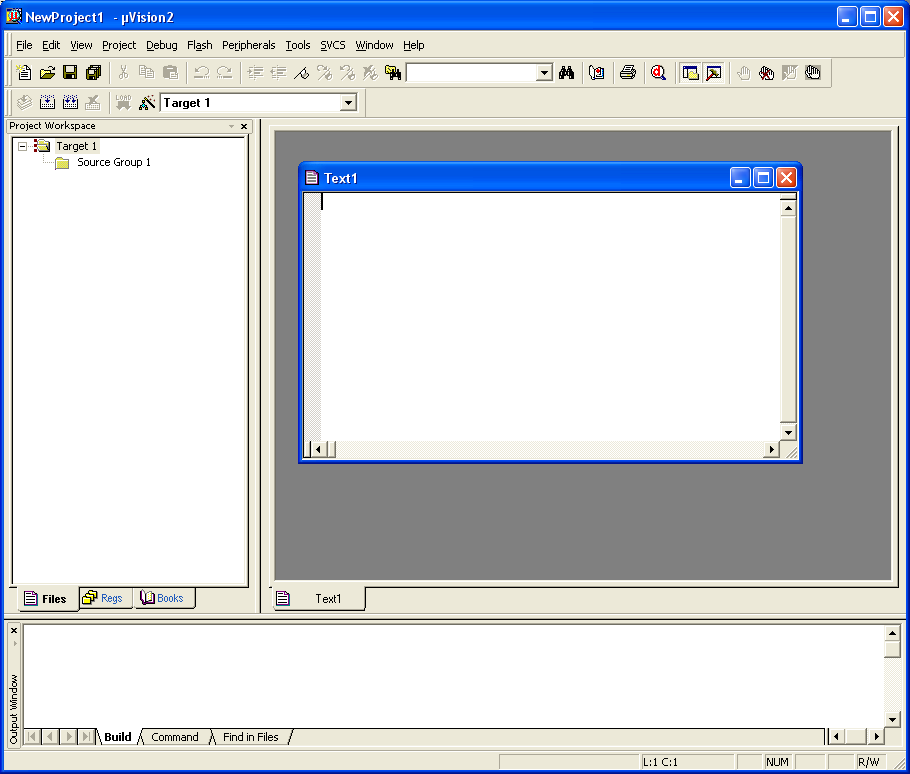Viewport: 910px width, 774px height.
Task: Click the Stop build icon
Action: pos(93,103)
